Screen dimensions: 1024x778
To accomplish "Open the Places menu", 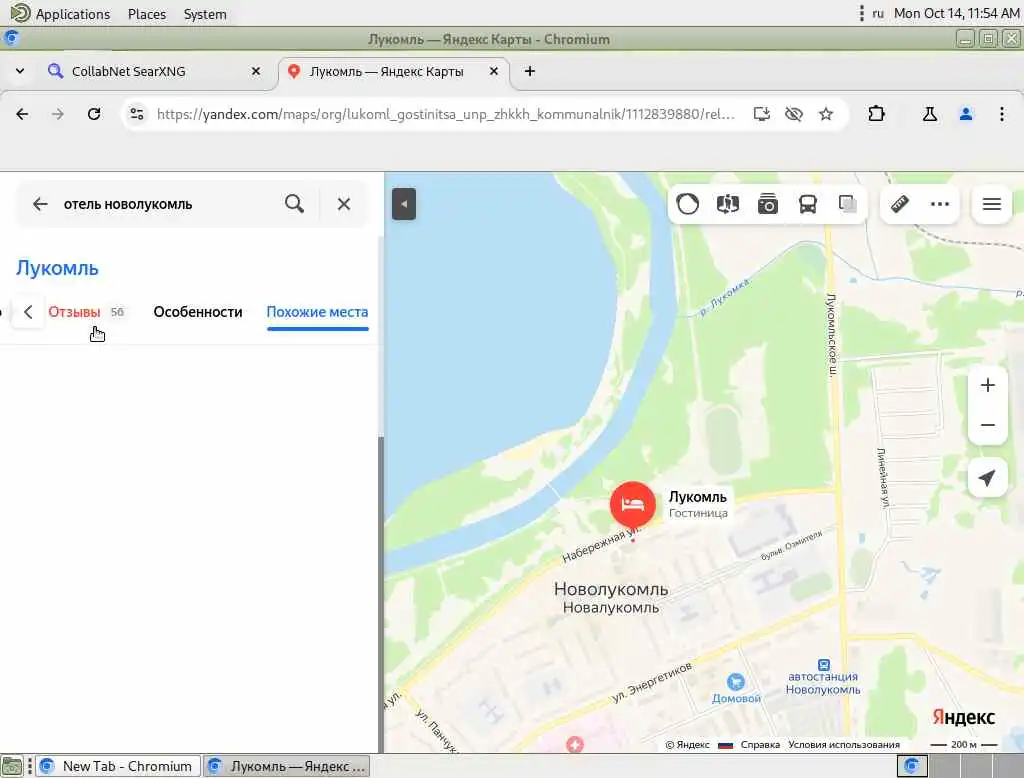I will pos(146,14).
